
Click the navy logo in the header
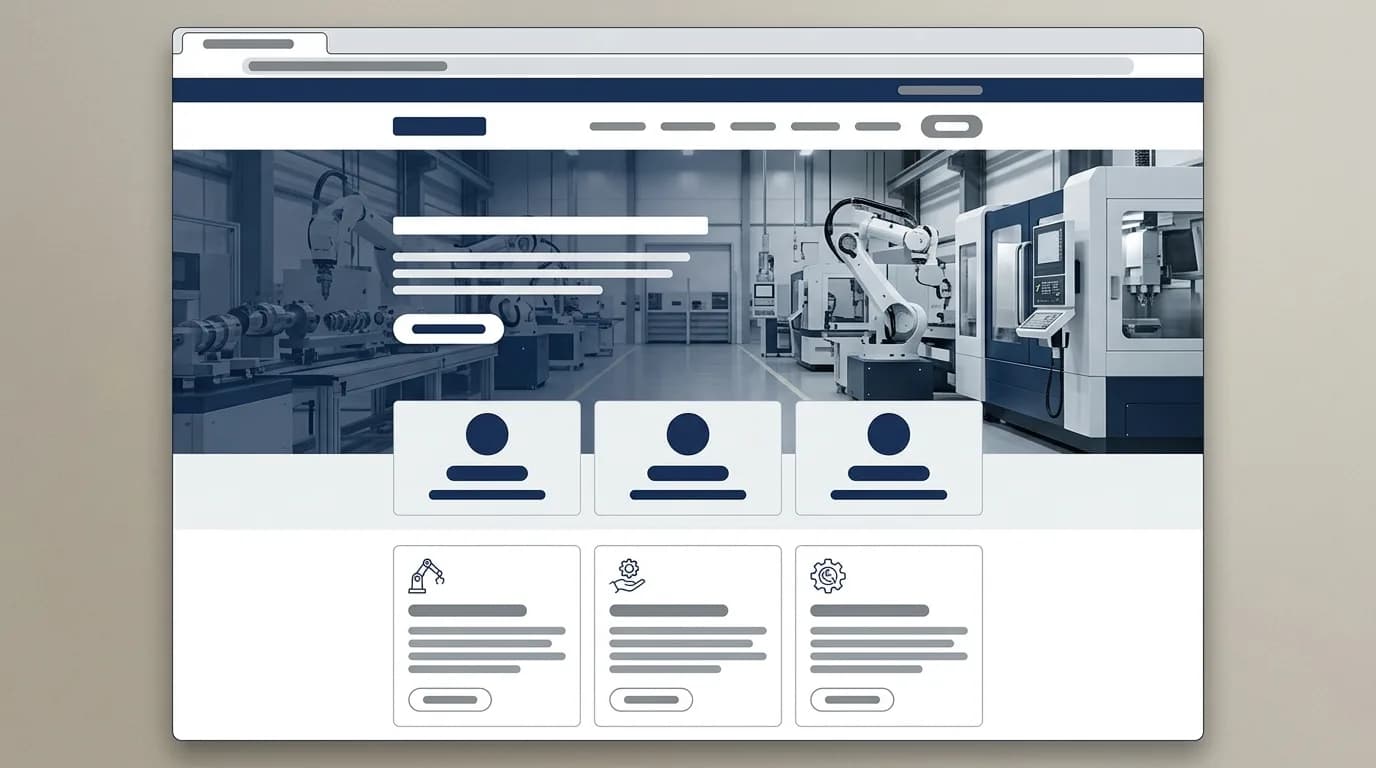pyautogui.click(x=439, y=126)
